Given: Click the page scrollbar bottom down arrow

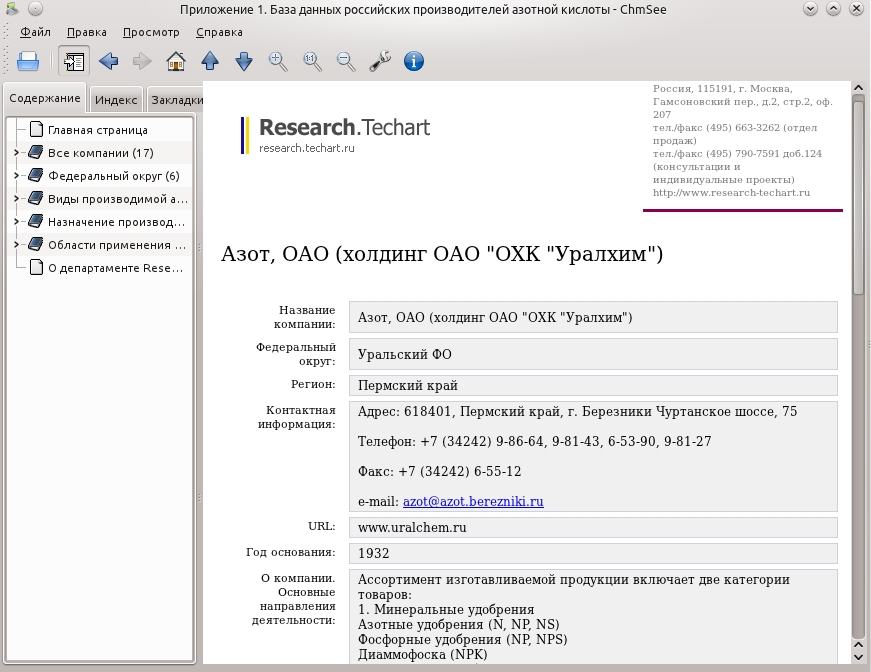Looking at the screenshot, I should point(858,657).
